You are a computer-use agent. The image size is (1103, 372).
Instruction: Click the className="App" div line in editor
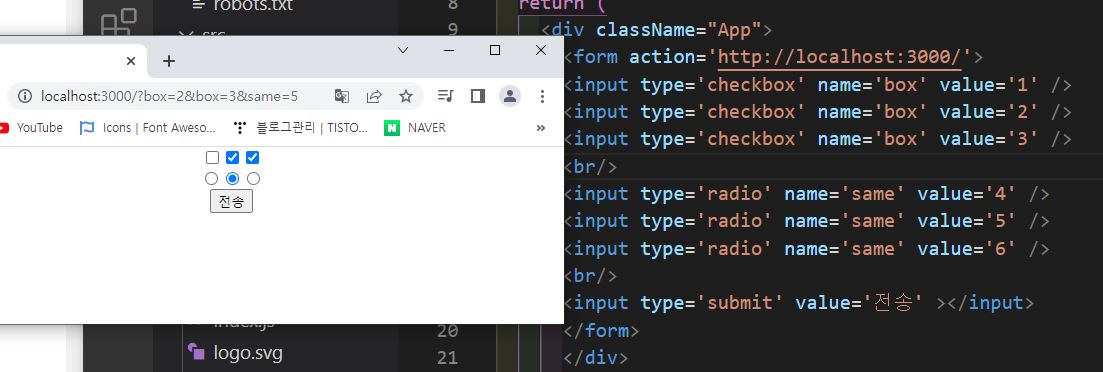coord(656,30)
